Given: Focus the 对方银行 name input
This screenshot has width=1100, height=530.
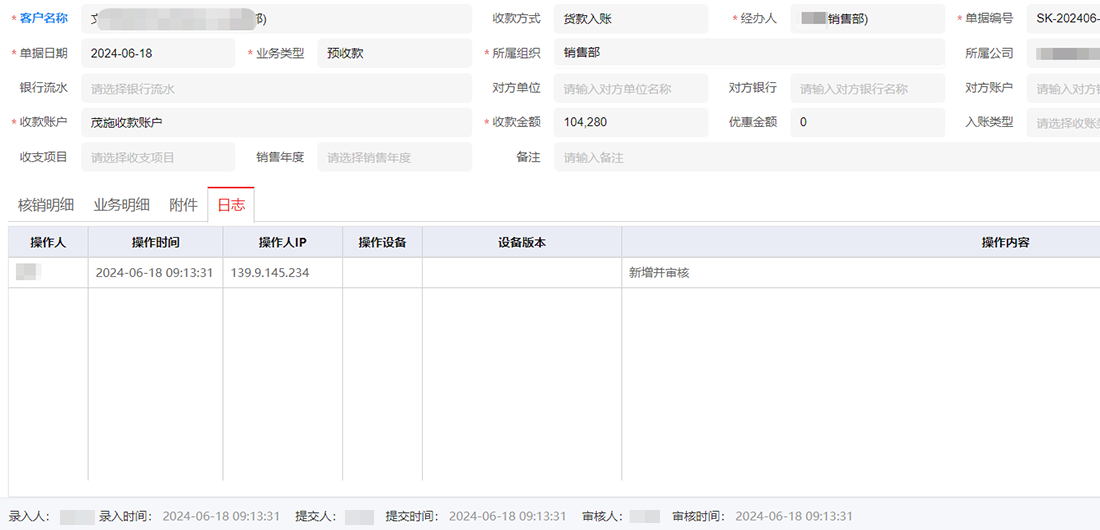Looking at the screenshot, I should tap(866, 88).
